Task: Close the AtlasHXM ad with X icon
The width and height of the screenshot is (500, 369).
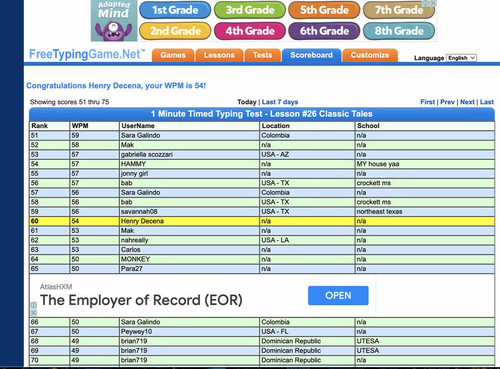Action: click(x=34, y=313)
